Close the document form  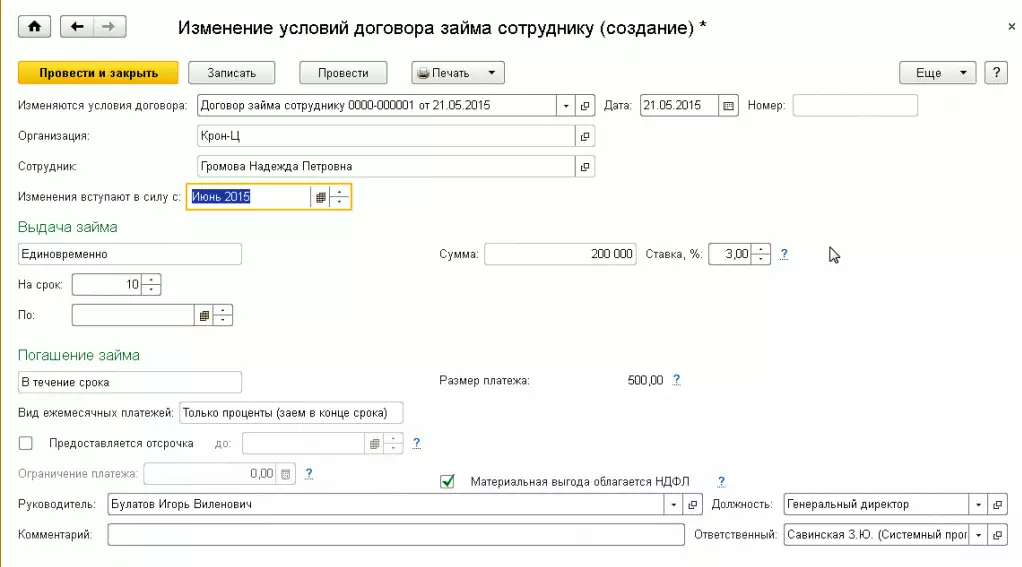(1011, 27)
